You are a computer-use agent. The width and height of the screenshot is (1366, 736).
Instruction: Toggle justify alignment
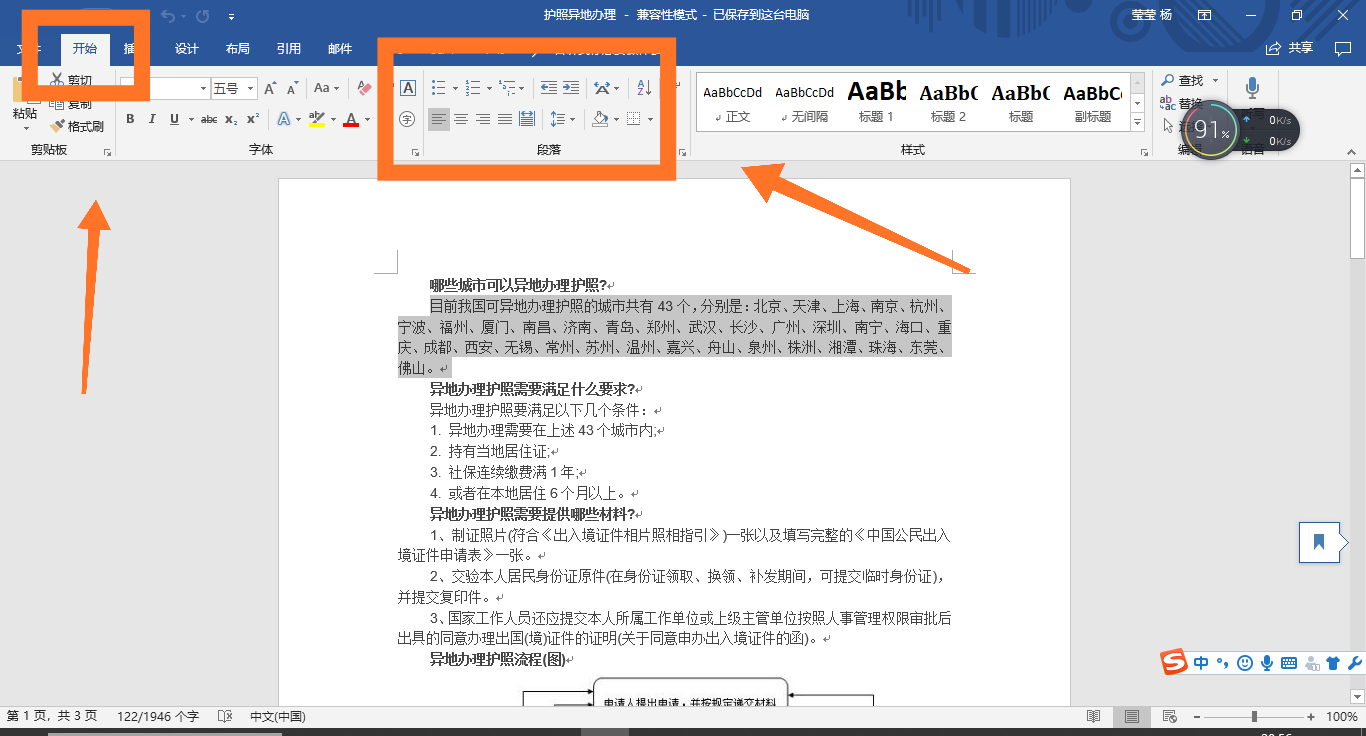(x=505, y=119)
